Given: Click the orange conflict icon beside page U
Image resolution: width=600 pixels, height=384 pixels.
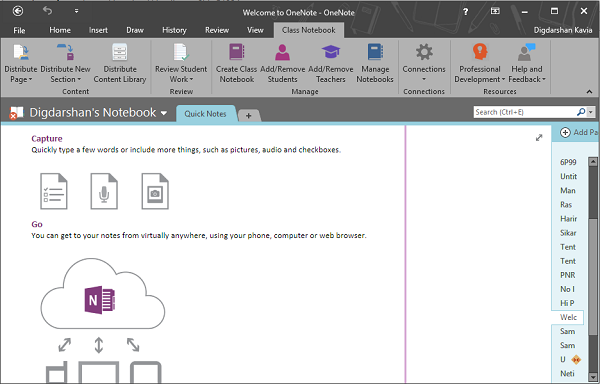Looking at the screenshot, I should (x=576, y=360).
